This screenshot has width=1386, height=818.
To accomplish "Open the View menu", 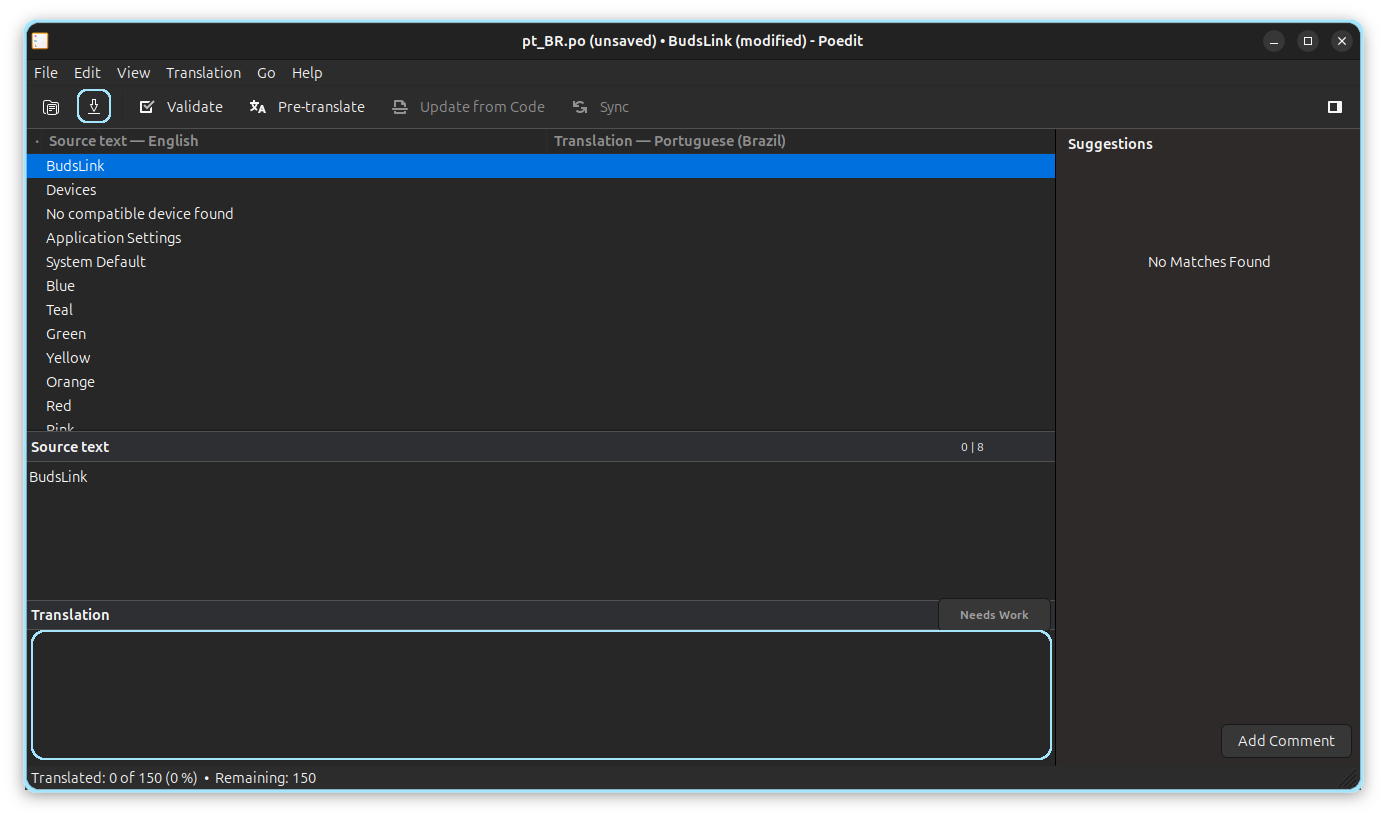I will (133, 73).
